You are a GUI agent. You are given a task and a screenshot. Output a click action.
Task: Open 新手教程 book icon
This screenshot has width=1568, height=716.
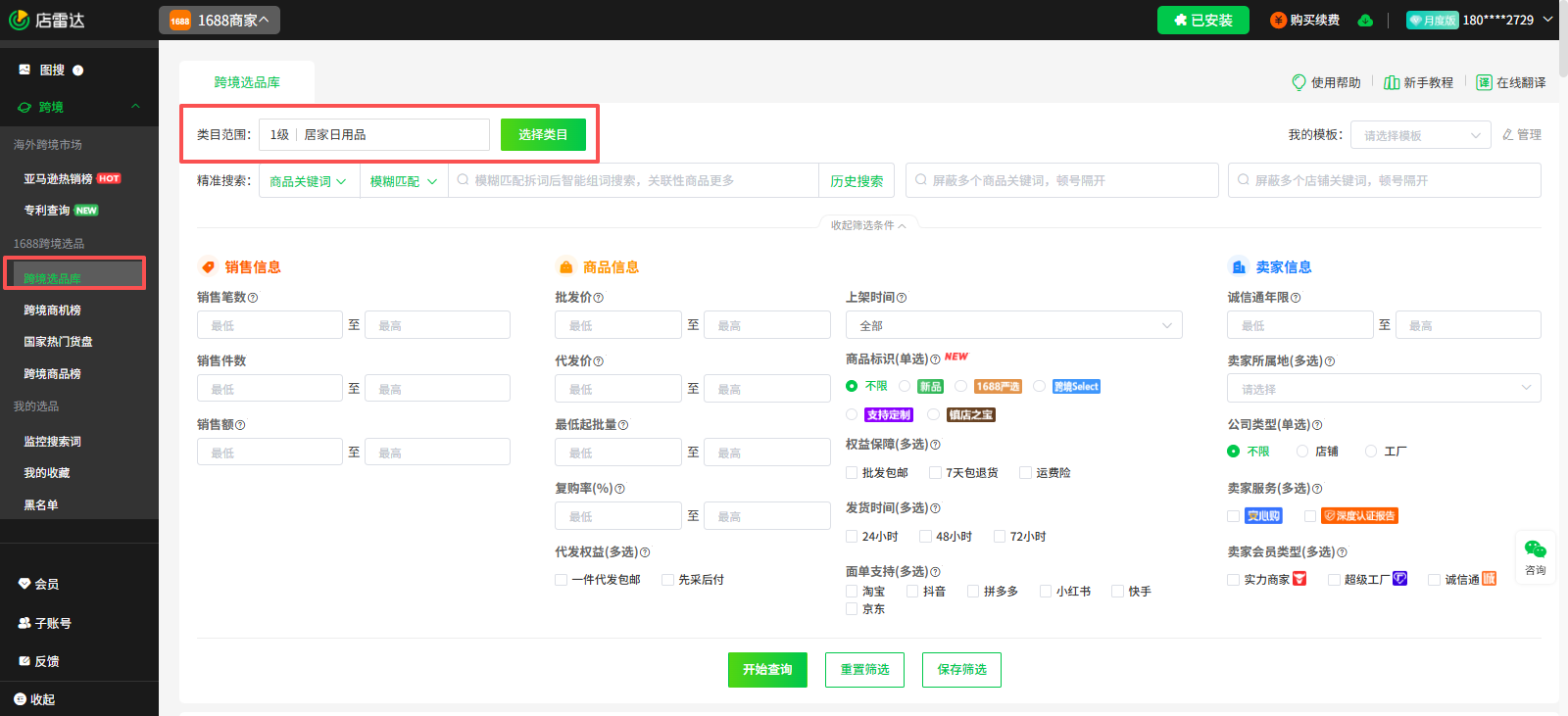click(1391, 82)
